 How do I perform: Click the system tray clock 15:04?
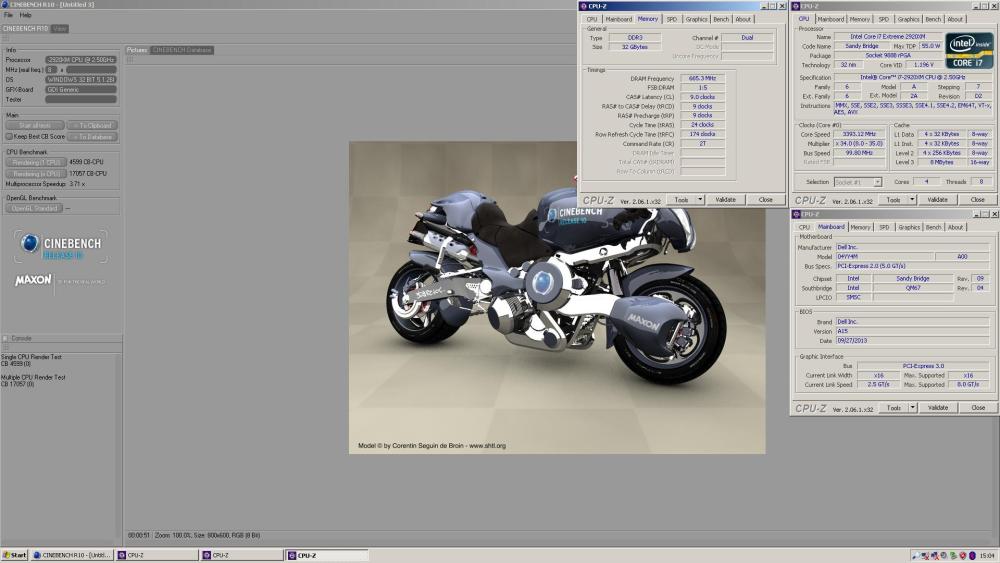986,555
